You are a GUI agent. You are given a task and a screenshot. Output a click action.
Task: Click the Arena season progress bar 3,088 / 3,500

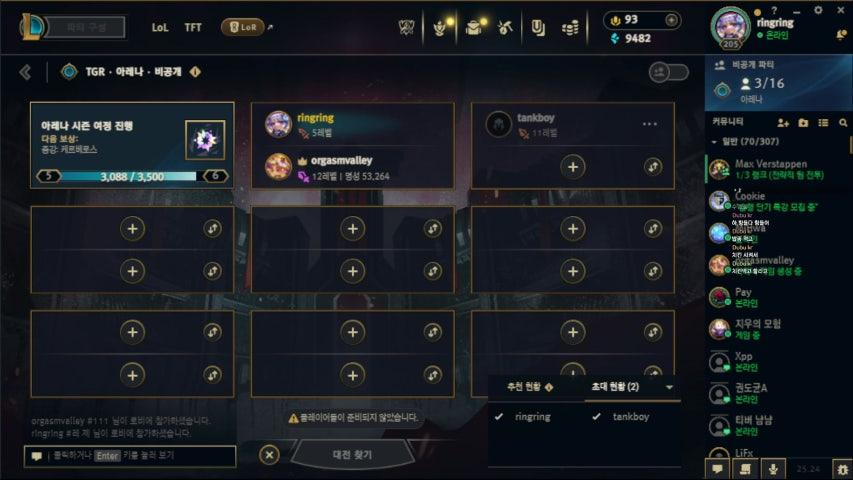pyautogui.click(x=132, y=176)
